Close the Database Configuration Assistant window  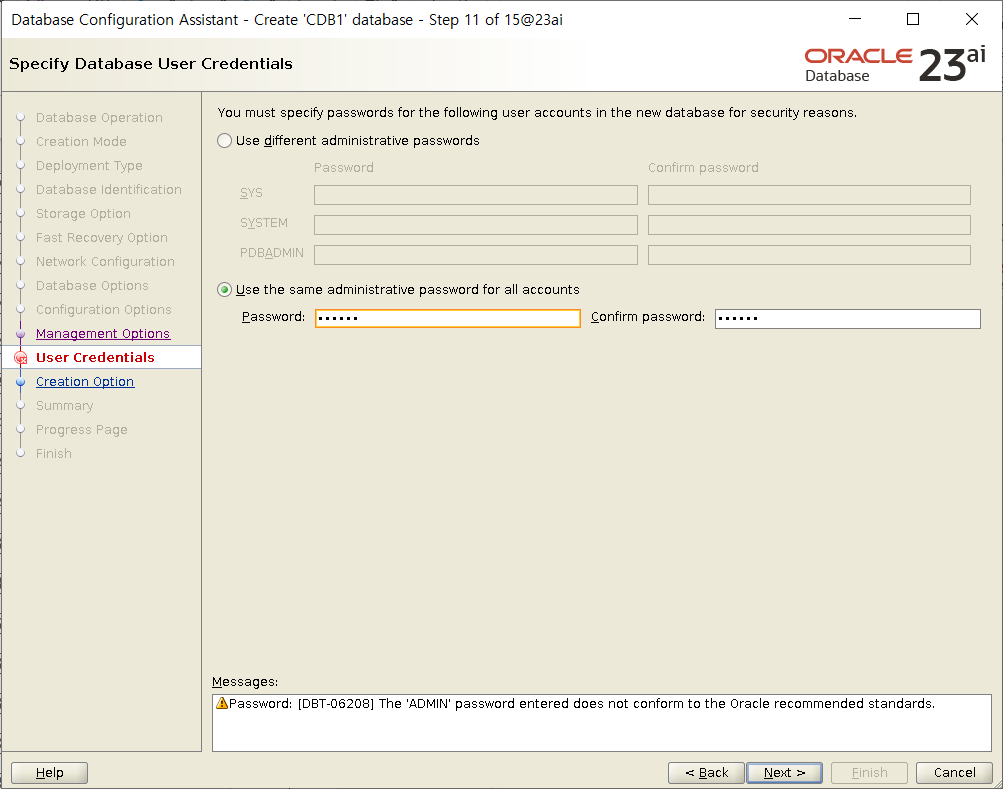point(972,19)
